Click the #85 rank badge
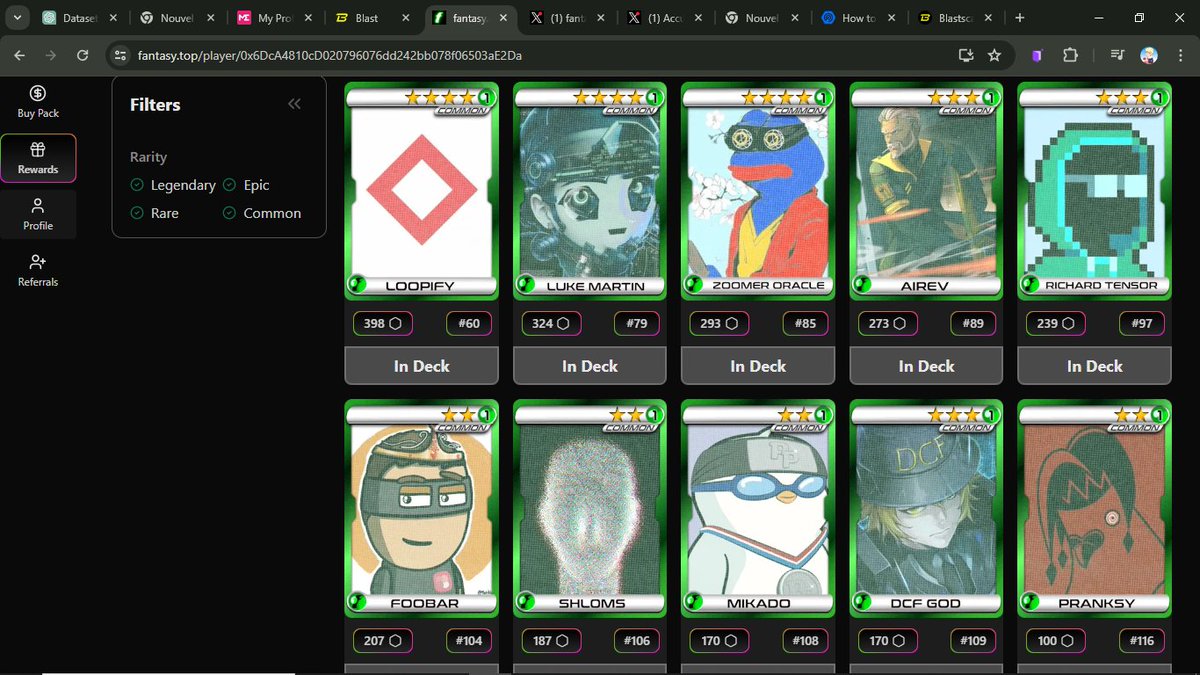1200x675 pixels. [x=804, y=324]
